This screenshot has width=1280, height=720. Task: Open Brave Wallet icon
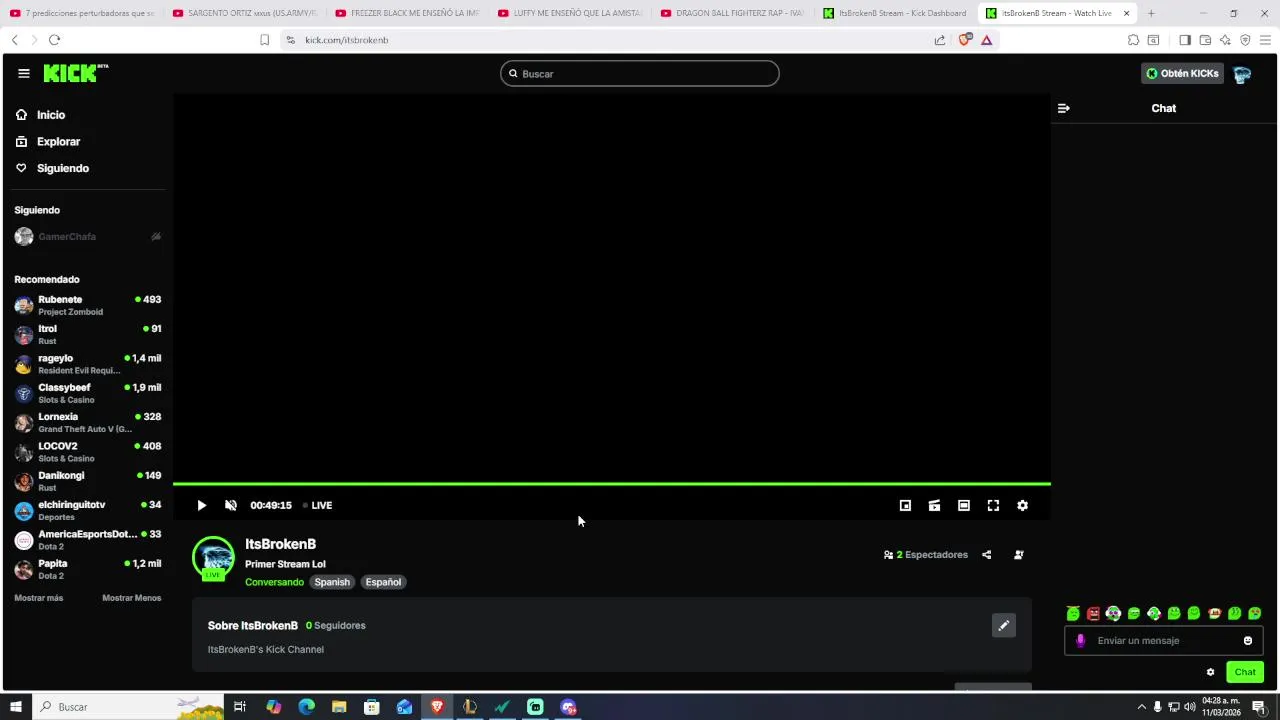[x=1205, y=40]
